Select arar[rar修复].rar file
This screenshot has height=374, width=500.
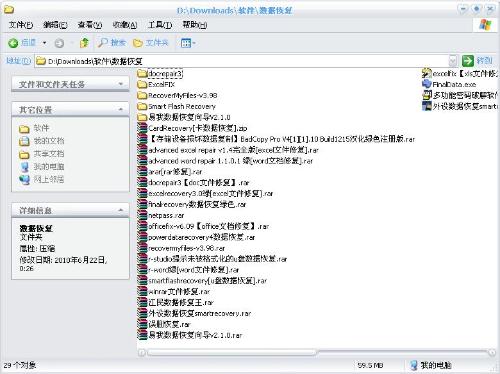(x=170, y=172)
